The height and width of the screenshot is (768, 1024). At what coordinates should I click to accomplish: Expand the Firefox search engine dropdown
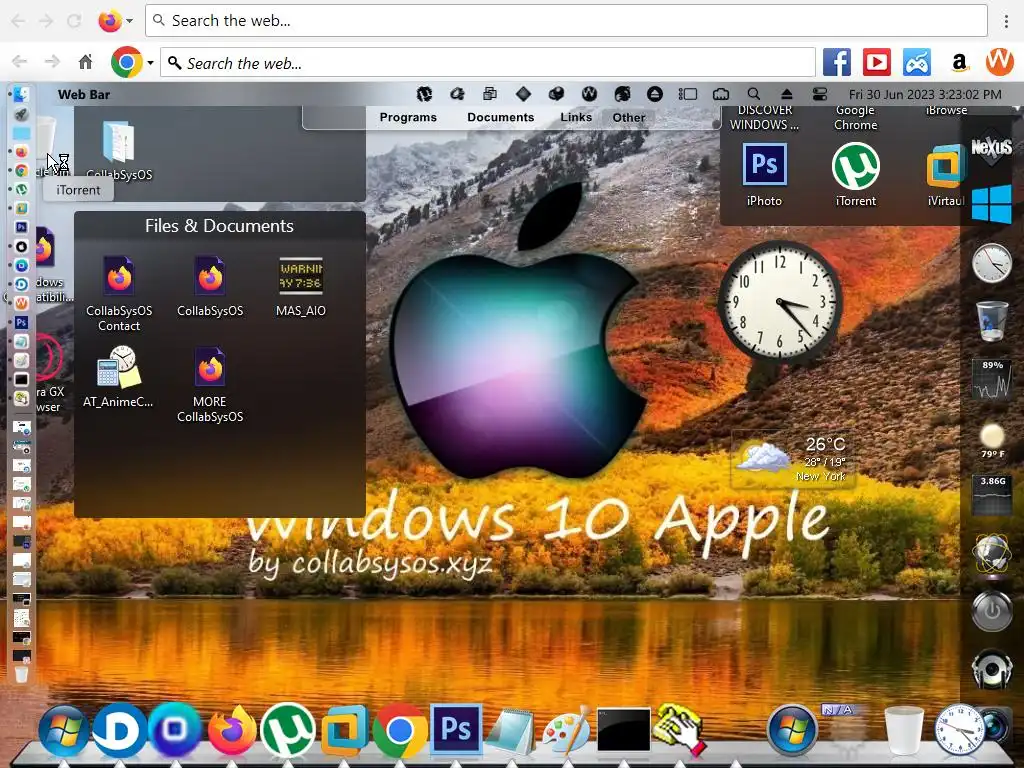point(129,21)
